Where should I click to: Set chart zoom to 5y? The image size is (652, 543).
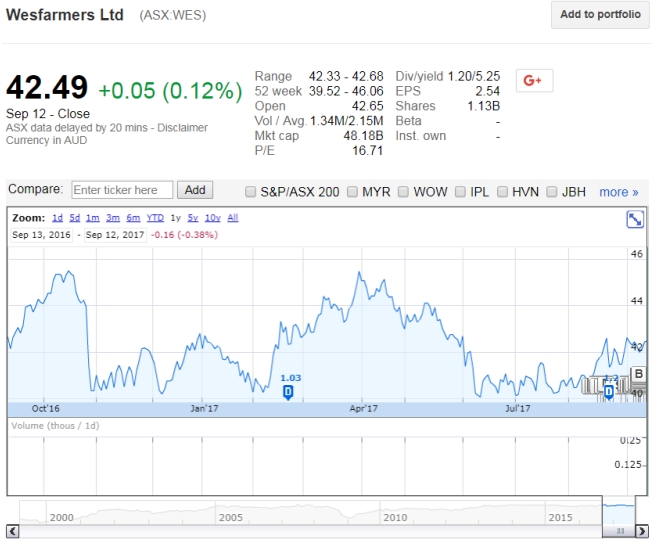pyautogui.click(x=193, y=218)
